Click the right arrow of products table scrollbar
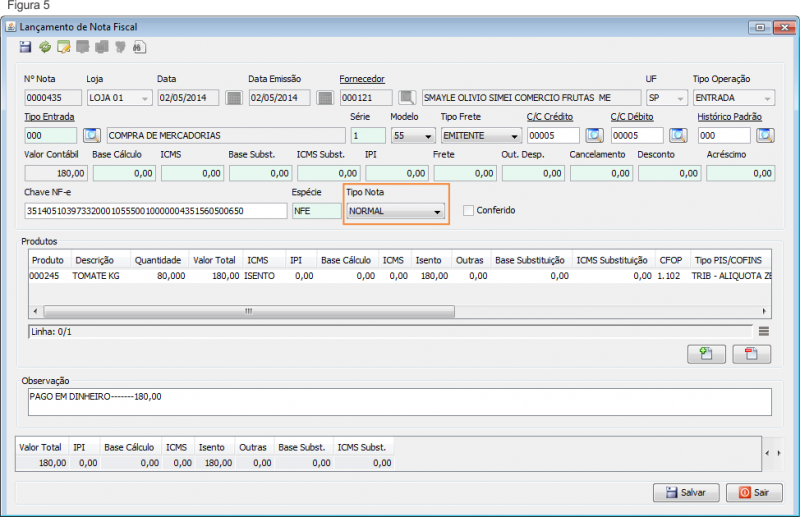Screen dimensions: 800x517 point(764,311)
